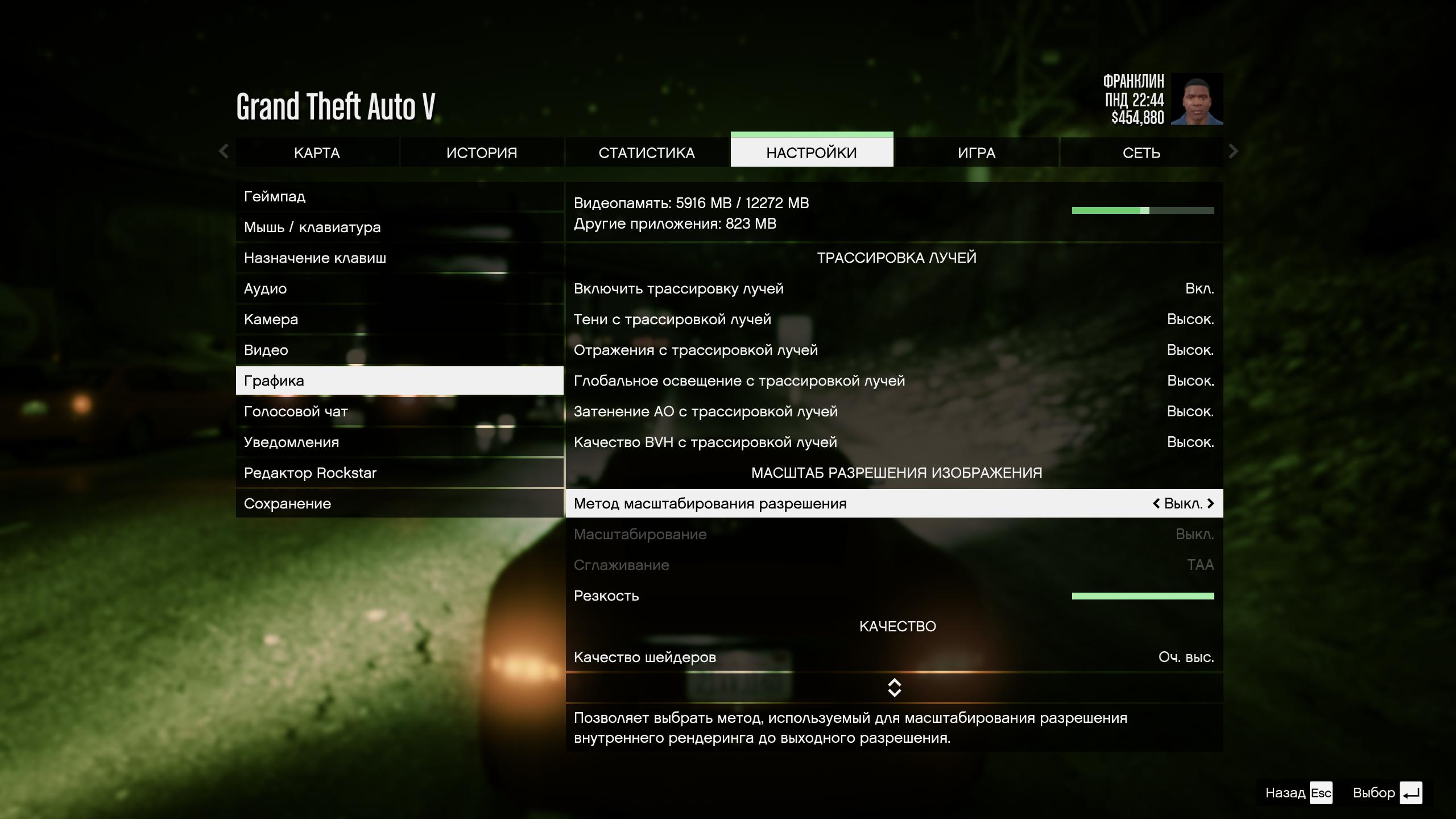Click the Выбор select button label

pos(1374,793)
